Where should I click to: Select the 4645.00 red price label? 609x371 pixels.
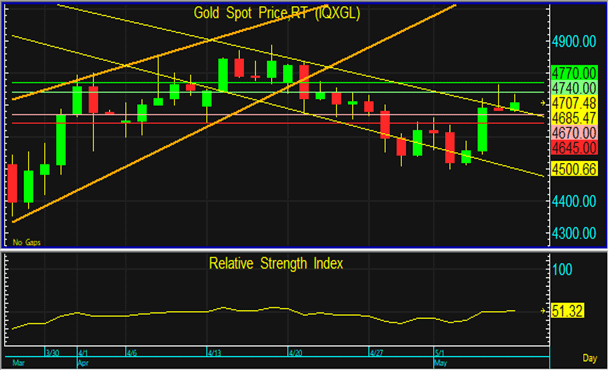(x=574, y=148)
